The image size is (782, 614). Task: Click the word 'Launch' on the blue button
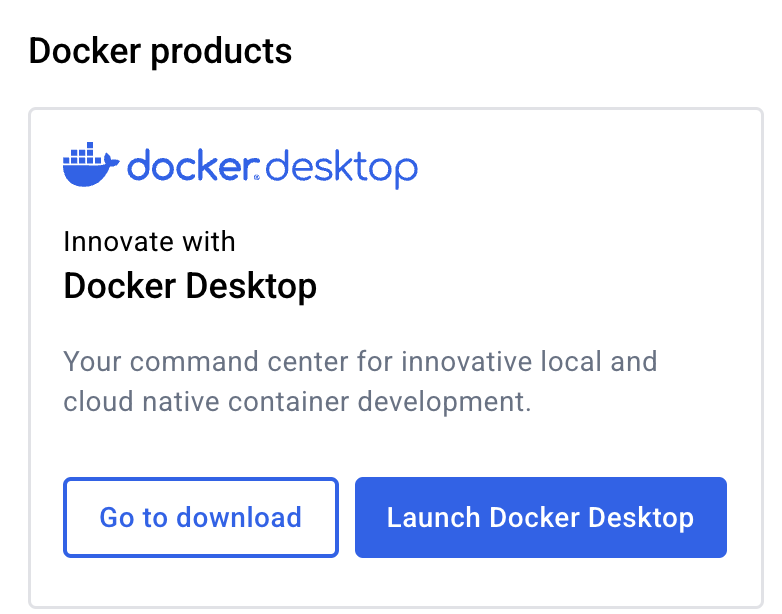click(x=433, y=517)
